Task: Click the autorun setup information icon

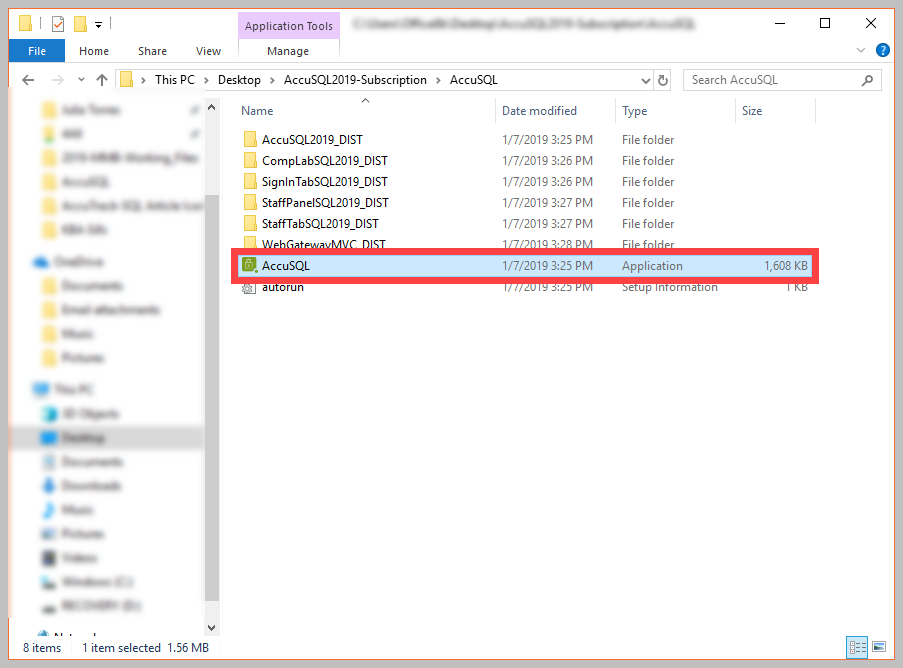Action: pyautogui.click(x=249, y=288)
